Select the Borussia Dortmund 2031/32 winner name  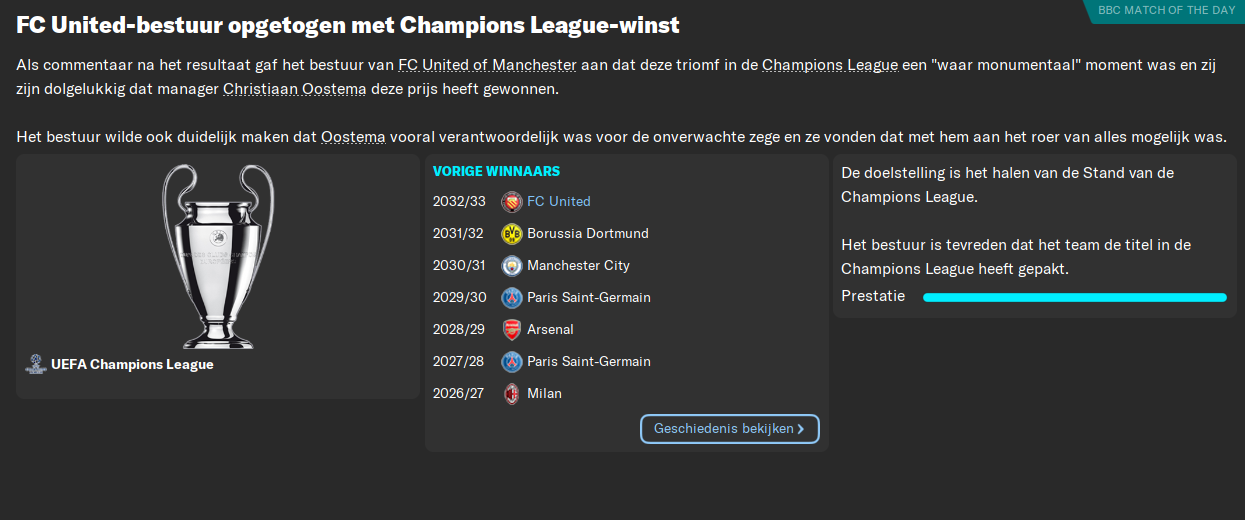[587, 234]
